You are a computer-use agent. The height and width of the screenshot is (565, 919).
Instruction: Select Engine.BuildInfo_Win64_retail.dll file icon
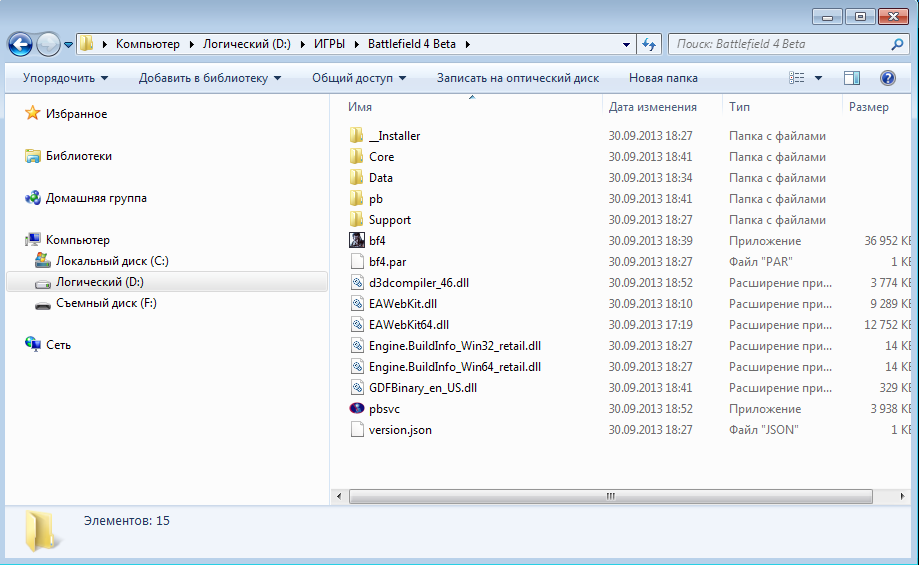tap(356, 367)
